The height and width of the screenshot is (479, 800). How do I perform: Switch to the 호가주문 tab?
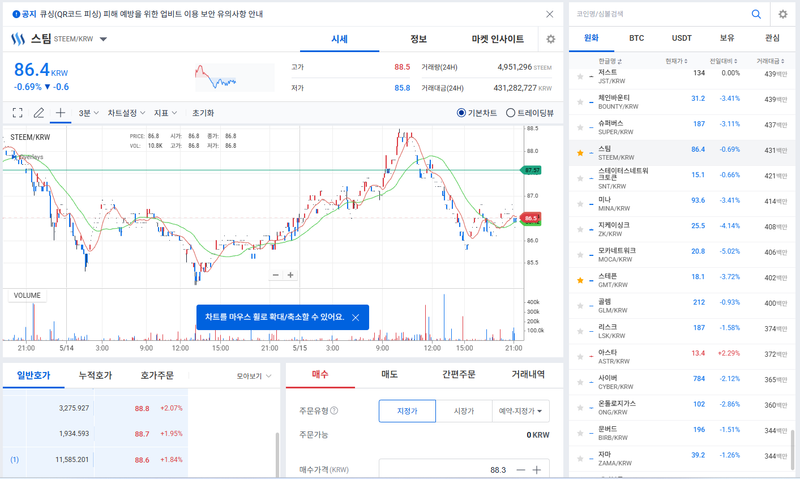(x=157, y=375)
